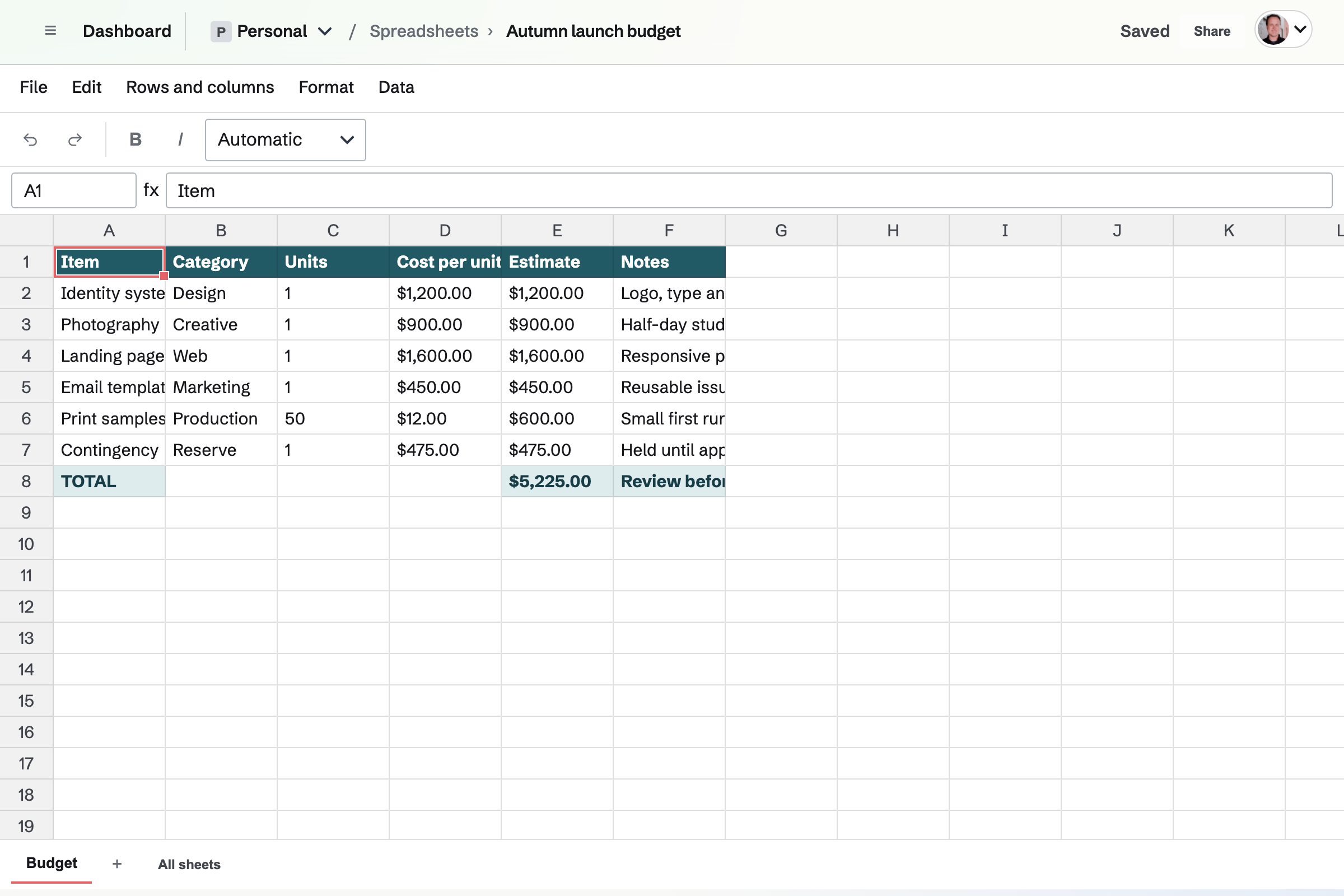
Task: Select the Photography cell
Action: point(109,325)
